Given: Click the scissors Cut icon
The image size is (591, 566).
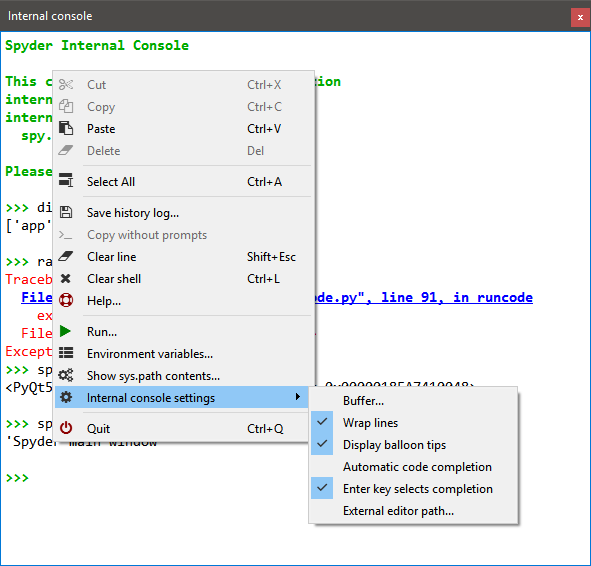Looking at the screenshot, I should point(66,84).
